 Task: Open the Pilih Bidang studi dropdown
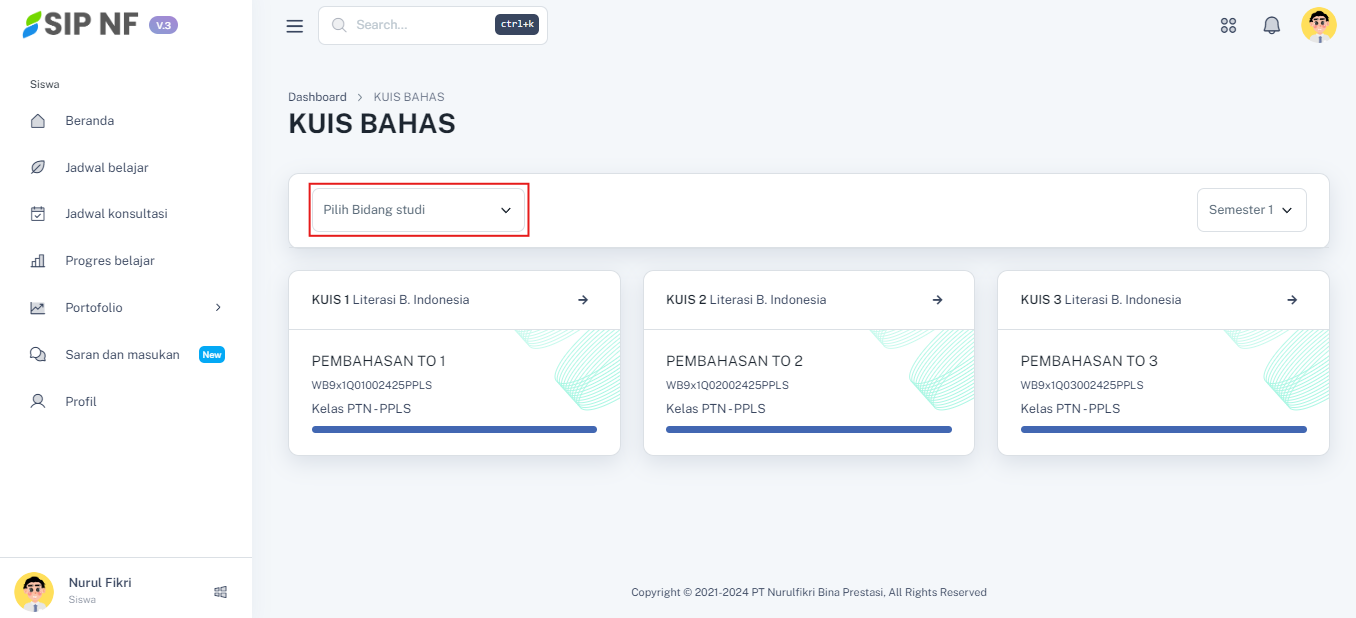click(417, 210)
